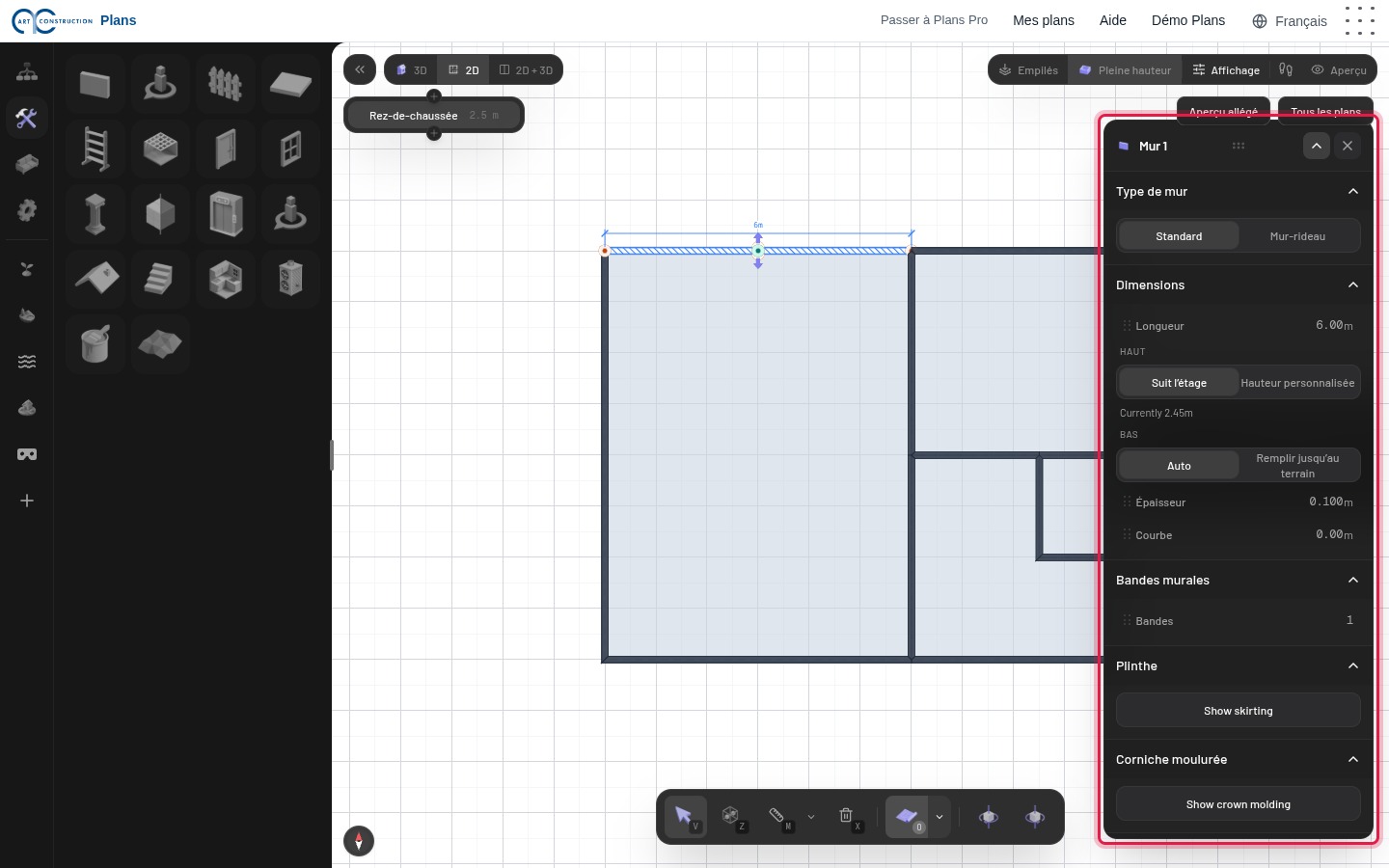Collapse the Corniche moulurée section
The image size is (1389, 868).
point(1353,760)
